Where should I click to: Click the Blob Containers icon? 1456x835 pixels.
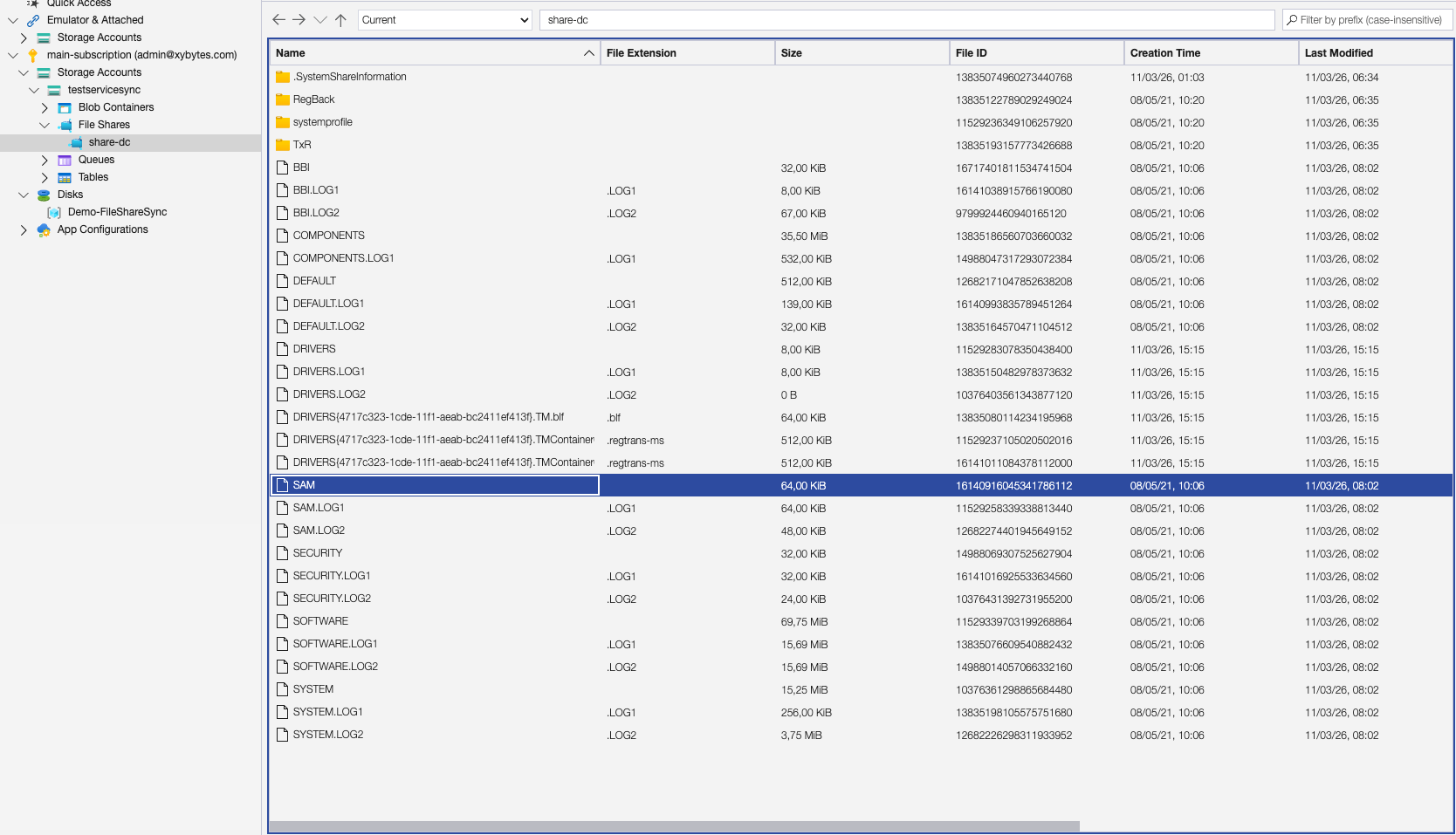pos(64,107)
